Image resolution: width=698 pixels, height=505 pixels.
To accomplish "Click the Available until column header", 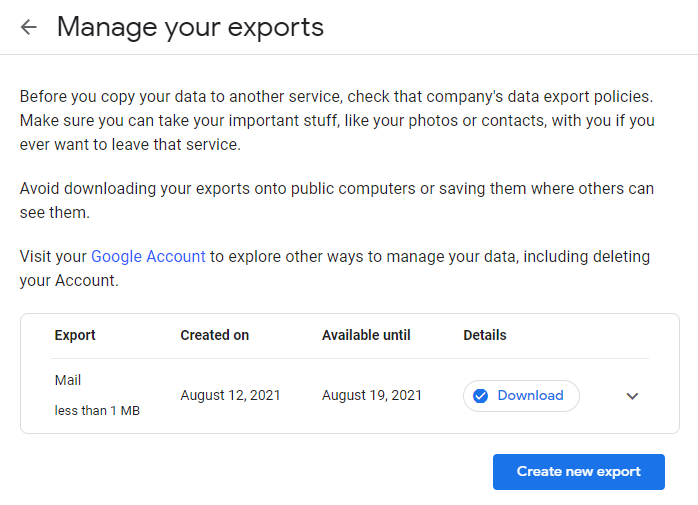I will pyautogui.click(x=366, y=335).
